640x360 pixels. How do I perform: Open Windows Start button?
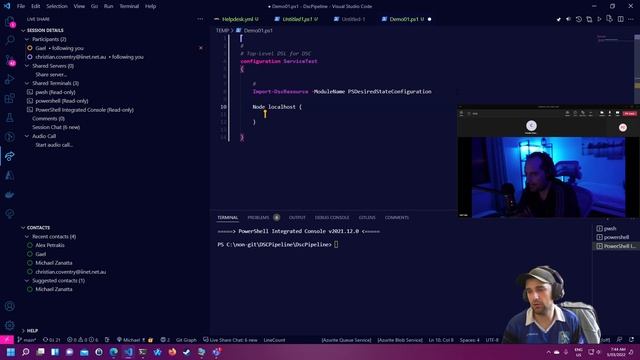point(11,352)
